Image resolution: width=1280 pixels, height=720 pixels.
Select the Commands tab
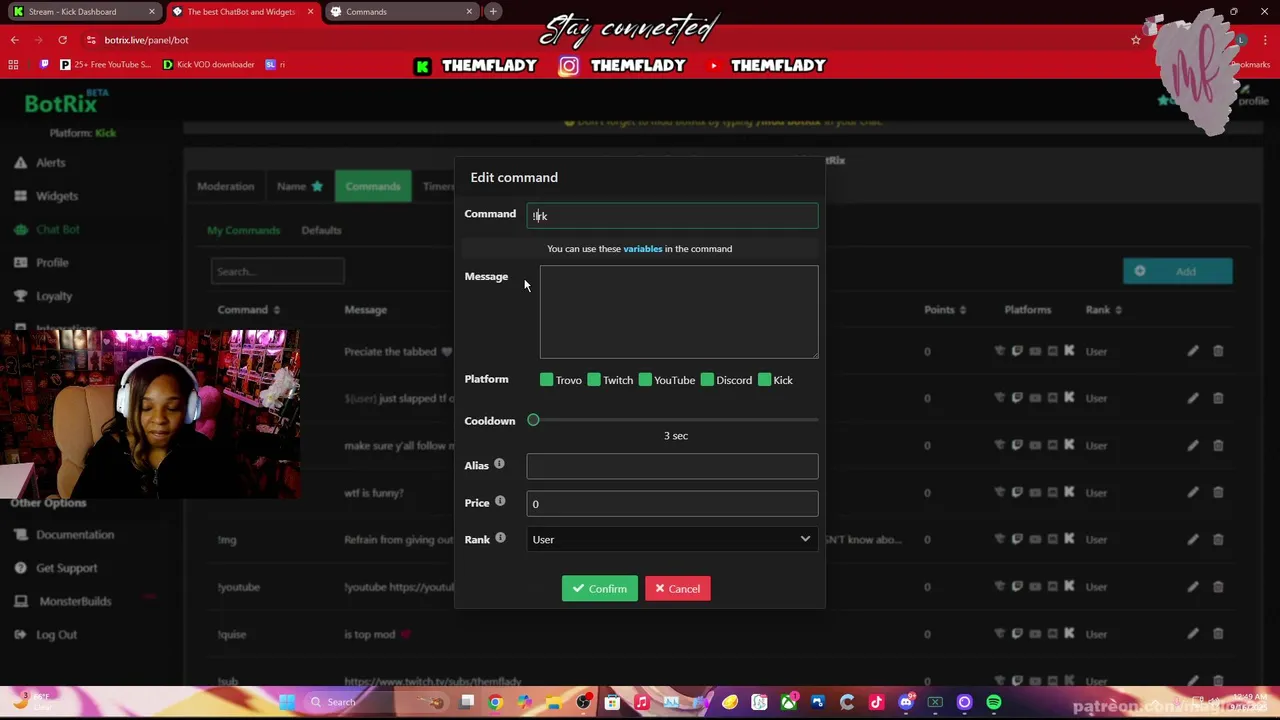[x=373, y=186]
